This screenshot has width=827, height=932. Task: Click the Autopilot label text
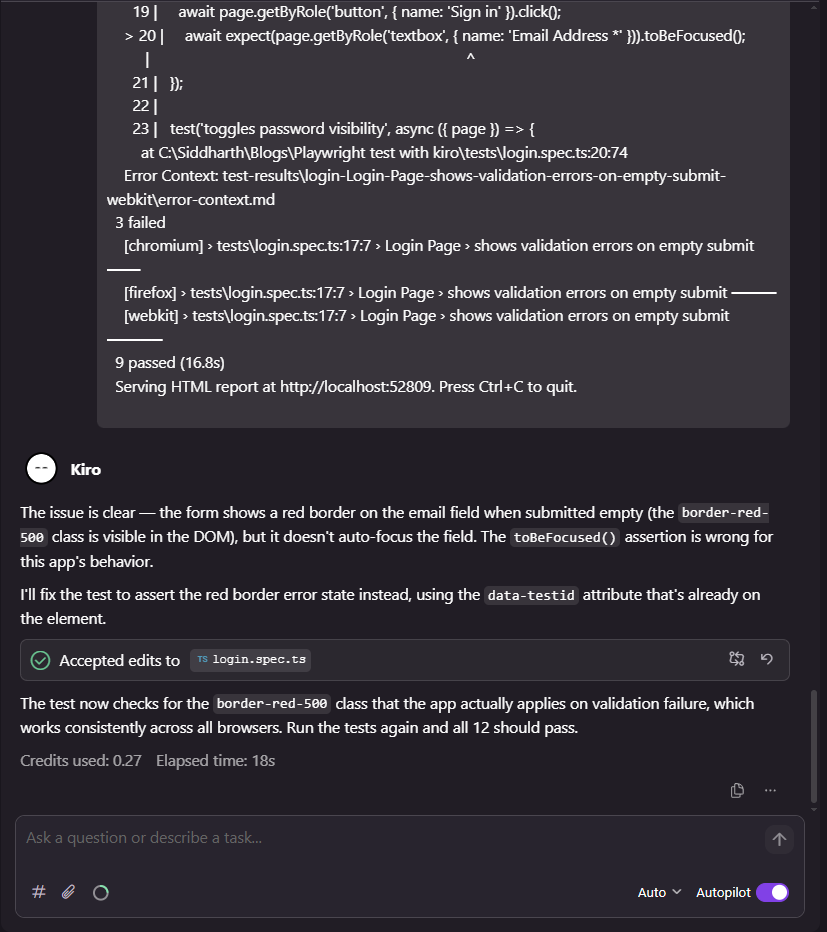(x=722, y=892)
